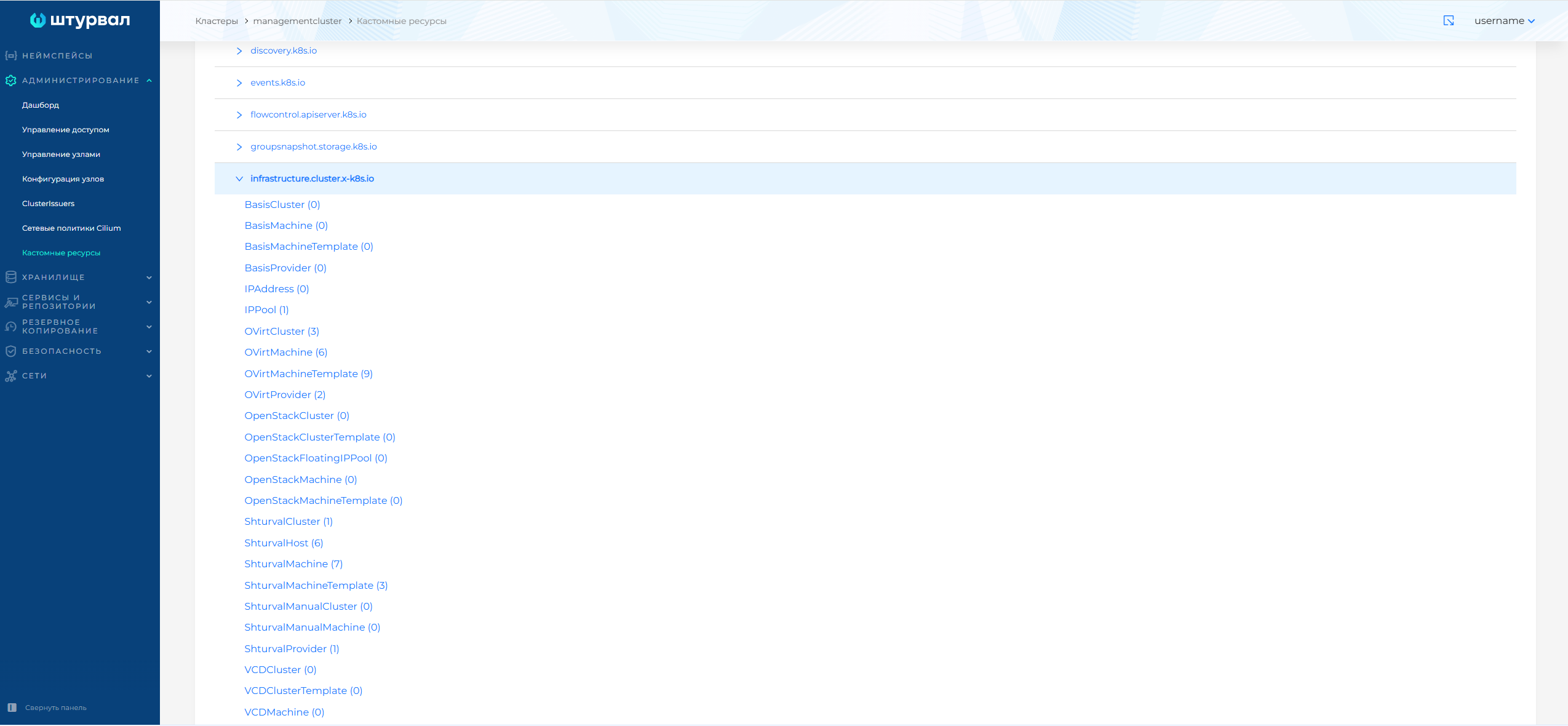Click the Services and repositories icon
1568x726 pixels.
pos(10,302)
